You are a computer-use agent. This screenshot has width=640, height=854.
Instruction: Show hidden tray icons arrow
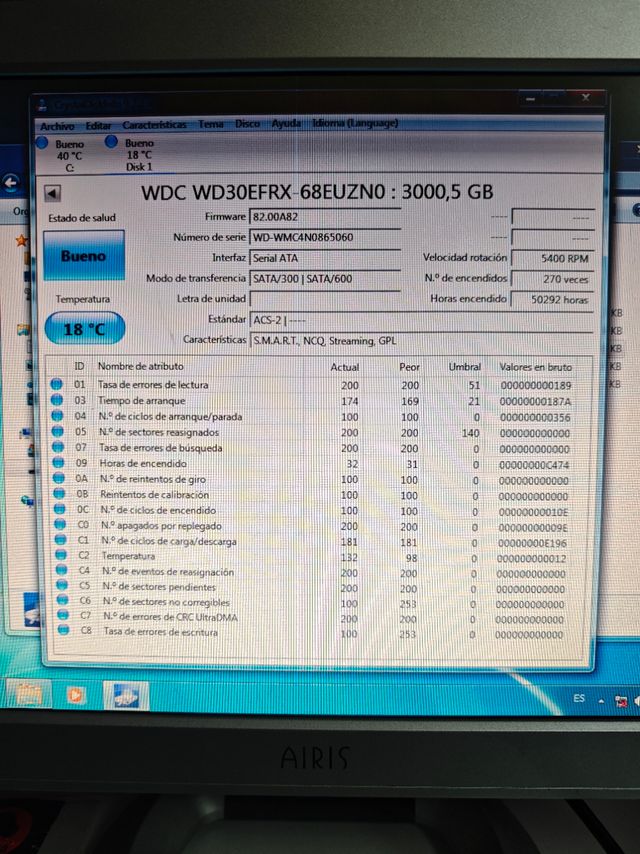tap(601, 700)
